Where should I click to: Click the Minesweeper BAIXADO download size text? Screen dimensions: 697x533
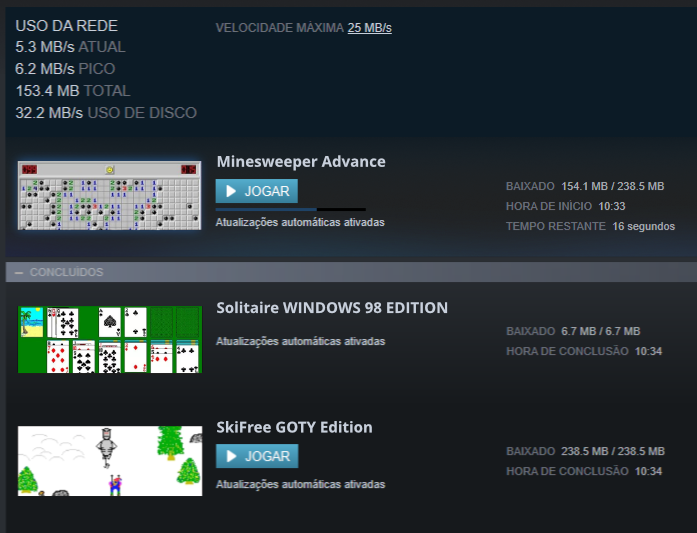(x=613, y=186)
